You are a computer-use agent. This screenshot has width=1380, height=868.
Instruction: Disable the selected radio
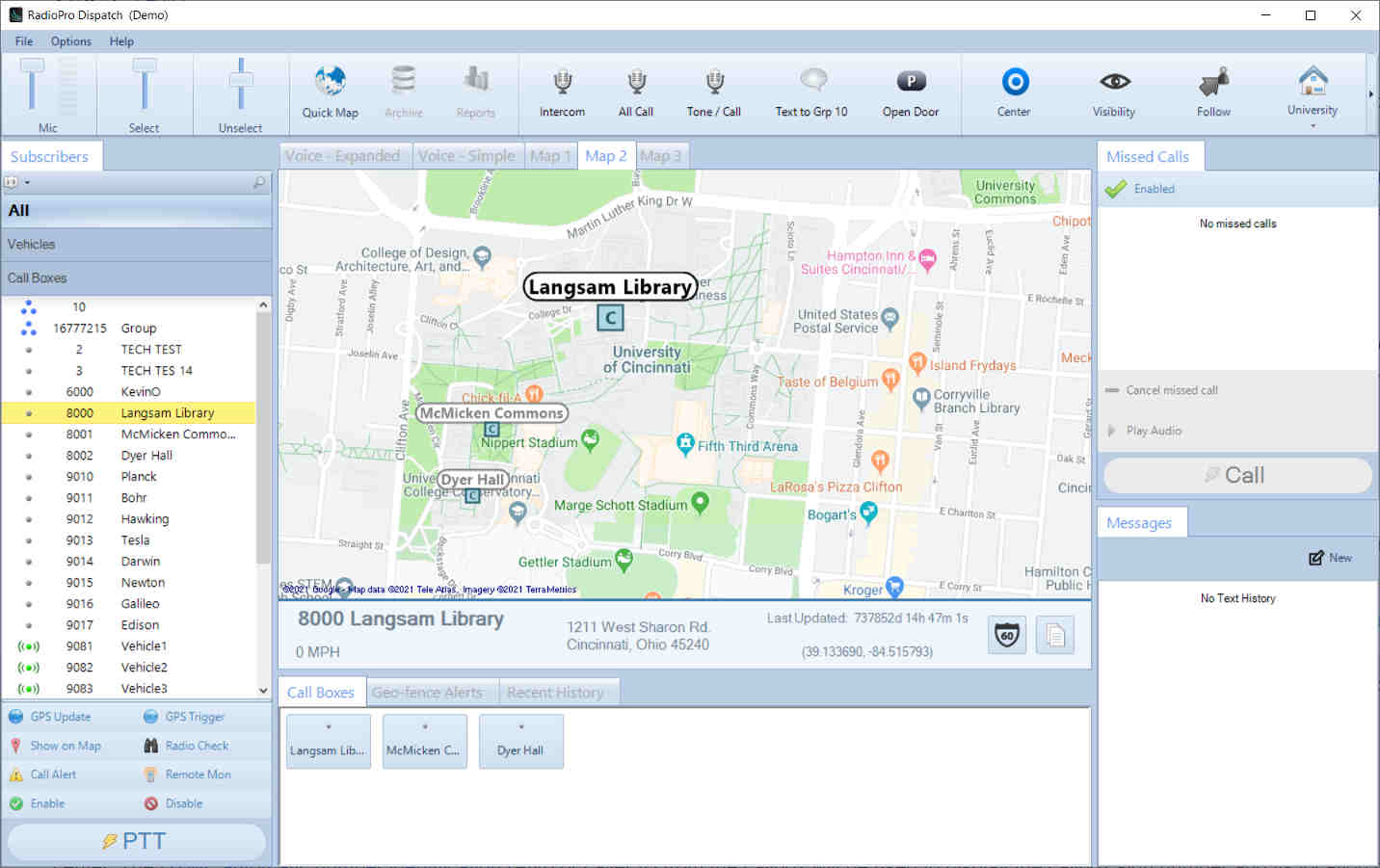(x=173, y=803)
